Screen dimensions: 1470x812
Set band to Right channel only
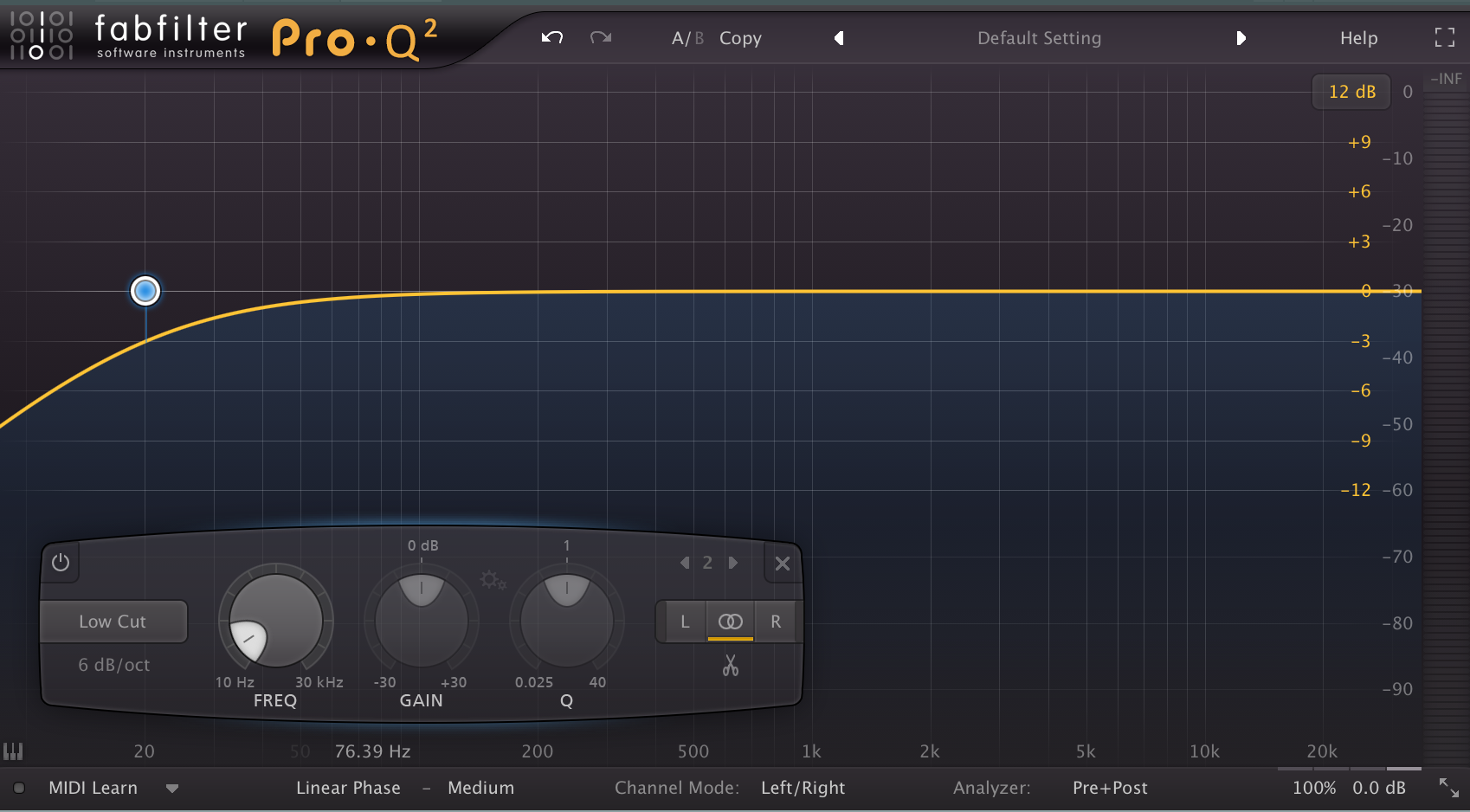(776, 622)
